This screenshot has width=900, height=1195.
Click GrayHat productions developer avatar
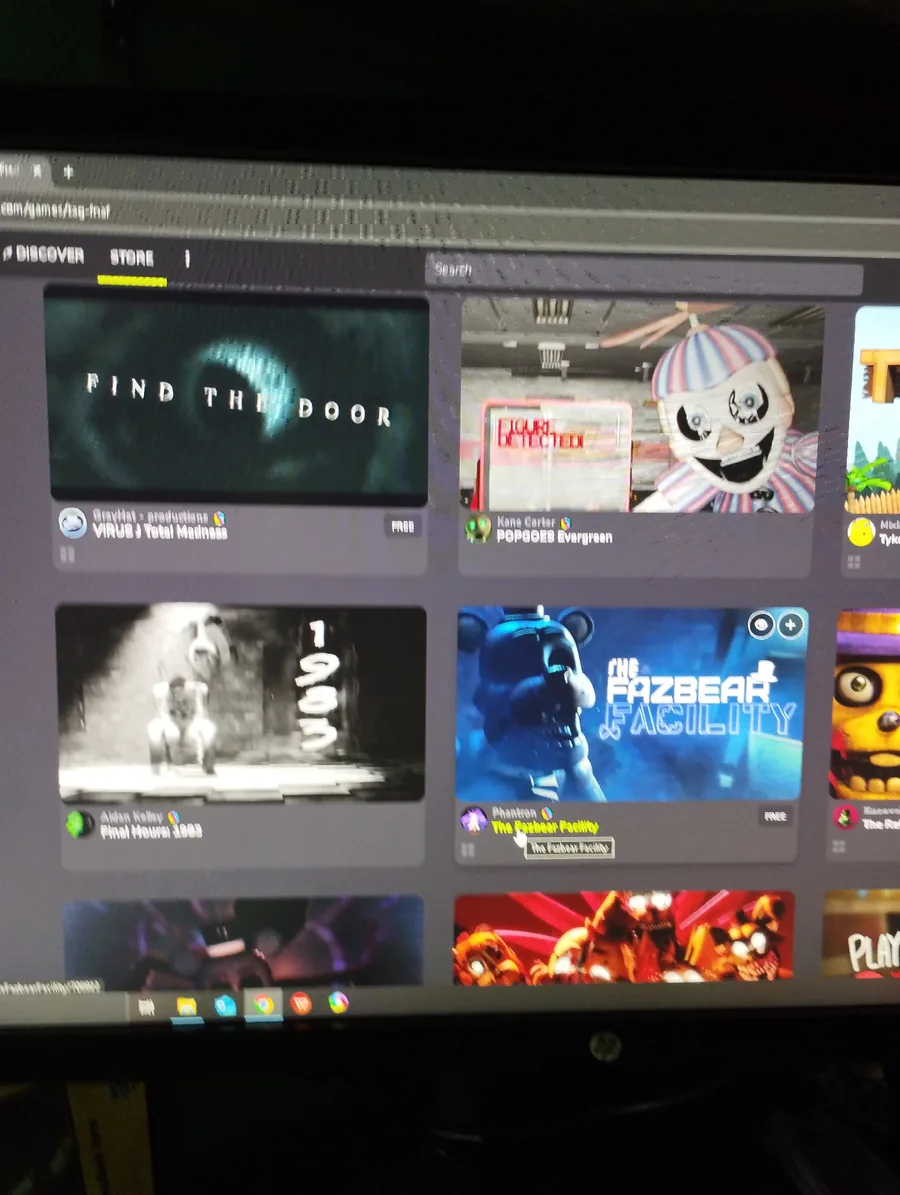[x=72, y=523]
